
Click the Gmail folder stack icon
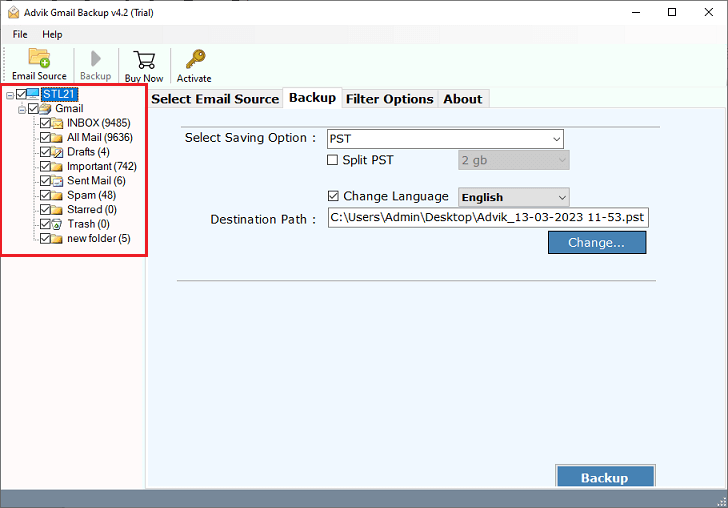click(x=45, y=109)
